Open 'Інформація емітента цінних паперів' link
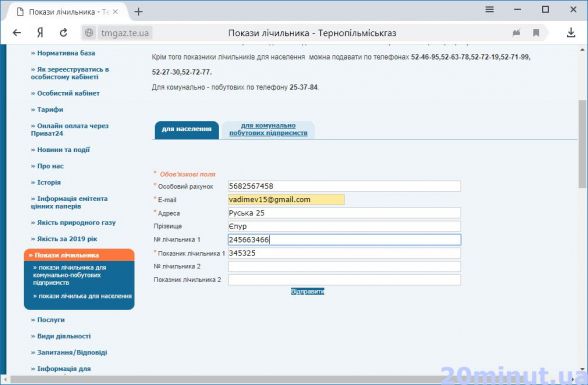This screenshot has width=588, height=385. (69, 202)
